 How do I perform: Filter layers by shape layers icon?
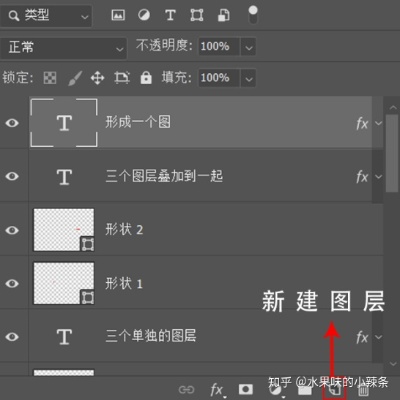pyautogui.click(x=197, y=15)
